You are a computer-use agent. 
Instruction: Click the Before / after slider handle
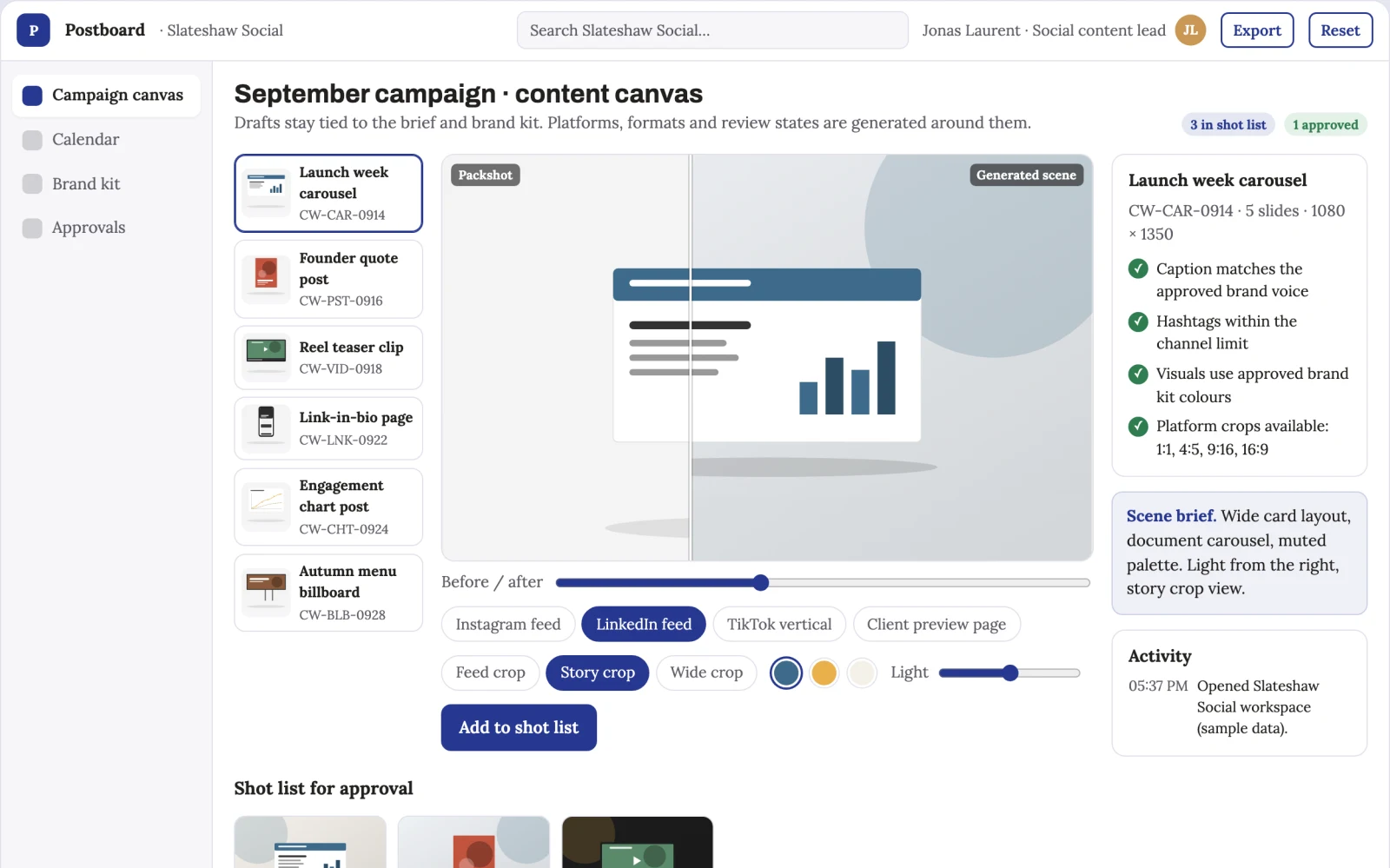761,582
